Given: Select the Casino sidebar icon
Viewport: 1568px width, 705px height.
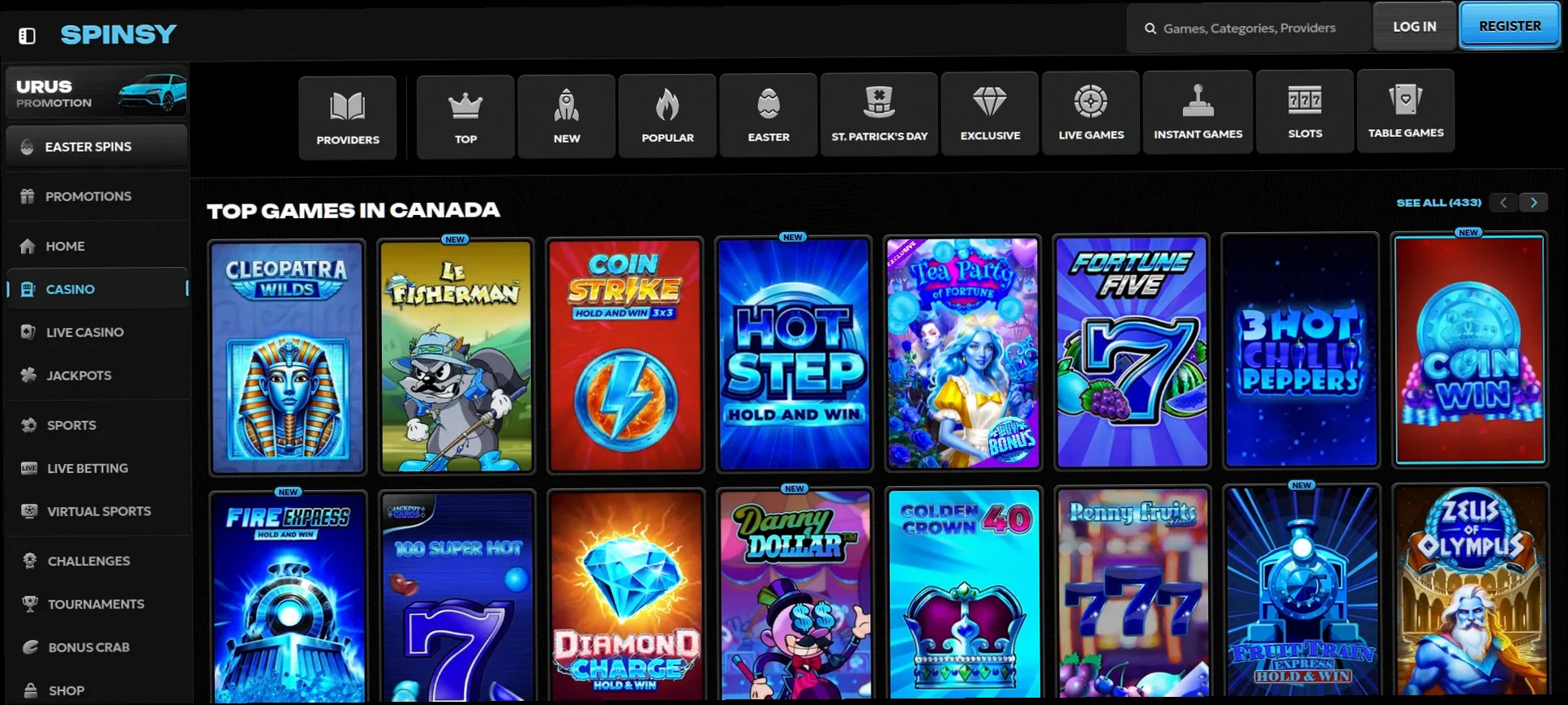Looking at the screenshot, I should 28,289.
